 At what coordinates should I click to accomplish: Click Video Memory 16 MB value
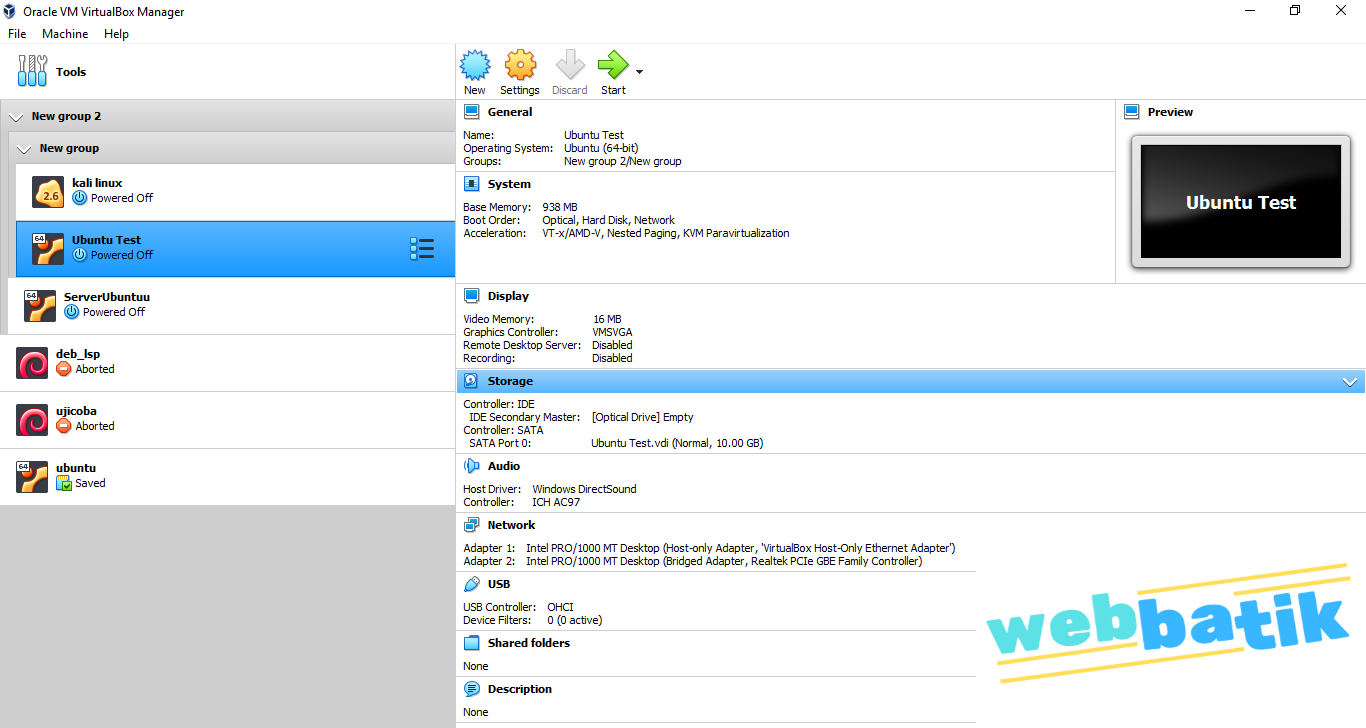pyautogui.click(x=607, y=319)
